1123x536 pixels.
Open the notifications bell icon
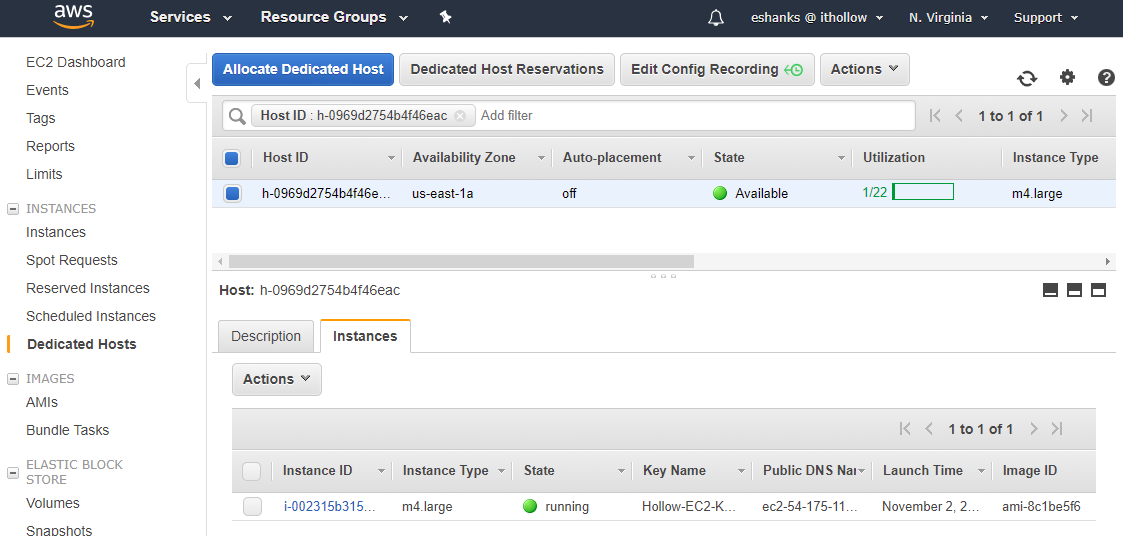(715, 18)
